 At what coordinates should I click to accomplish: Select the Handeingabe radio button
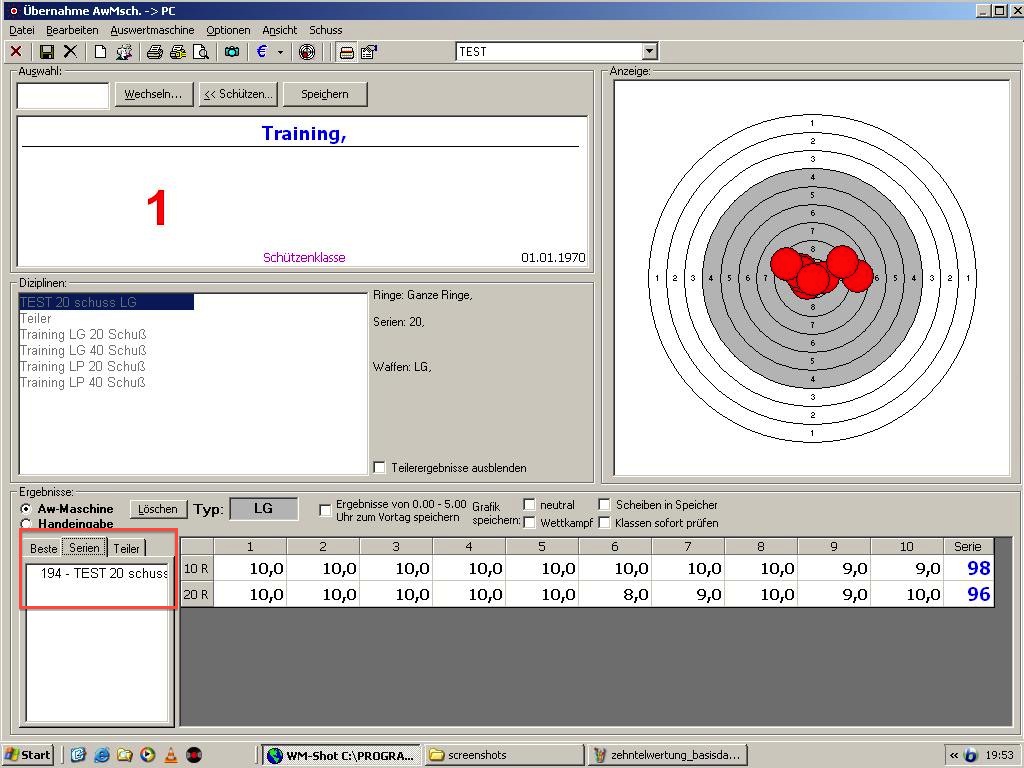[x=27, y=524]
